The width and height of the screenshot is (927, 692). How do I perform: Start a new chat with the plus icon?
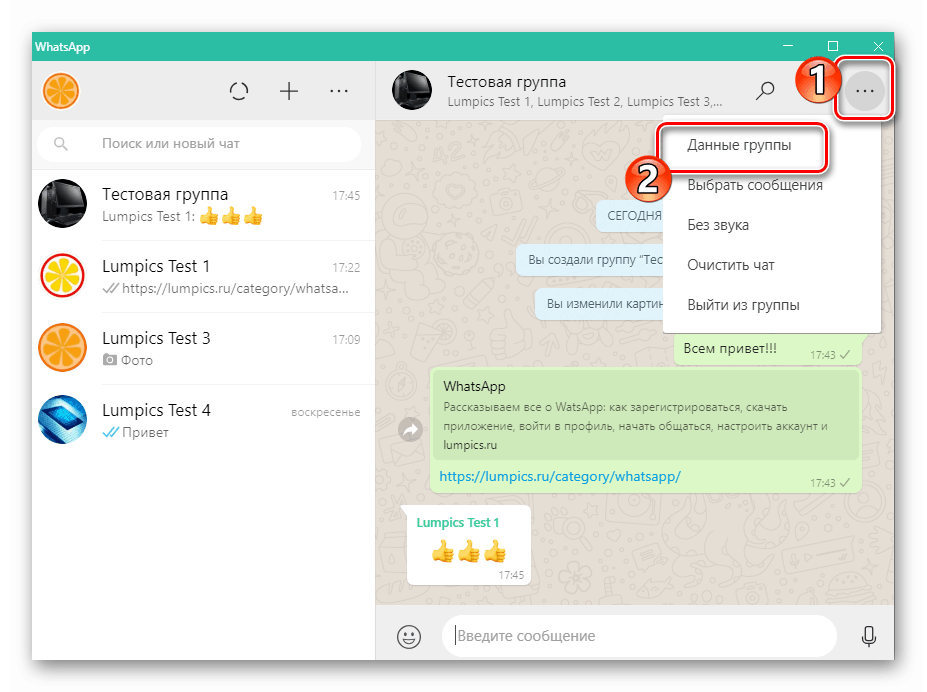(x=289, y=91)
